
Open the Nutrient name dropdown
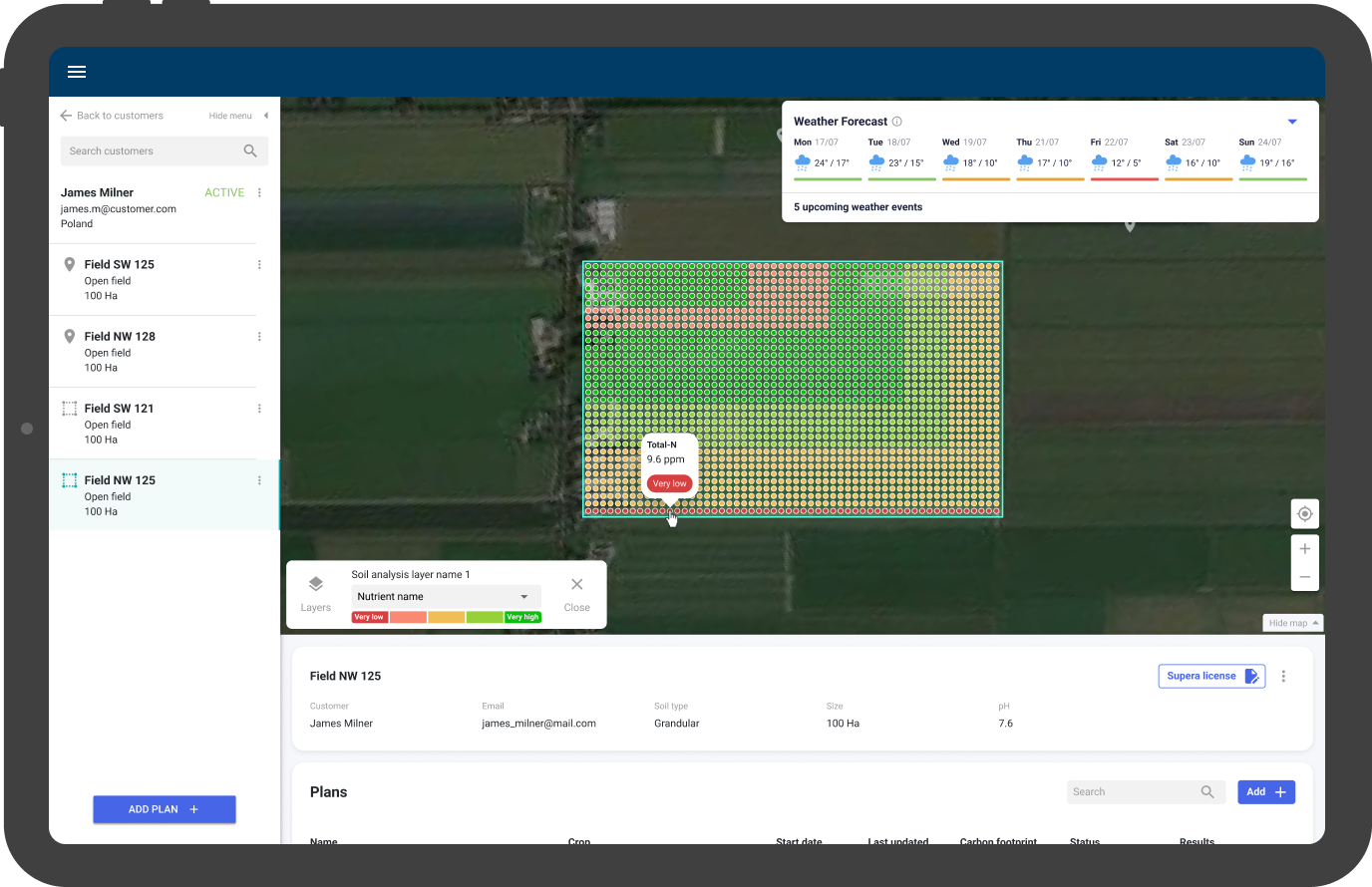(444, 595)
